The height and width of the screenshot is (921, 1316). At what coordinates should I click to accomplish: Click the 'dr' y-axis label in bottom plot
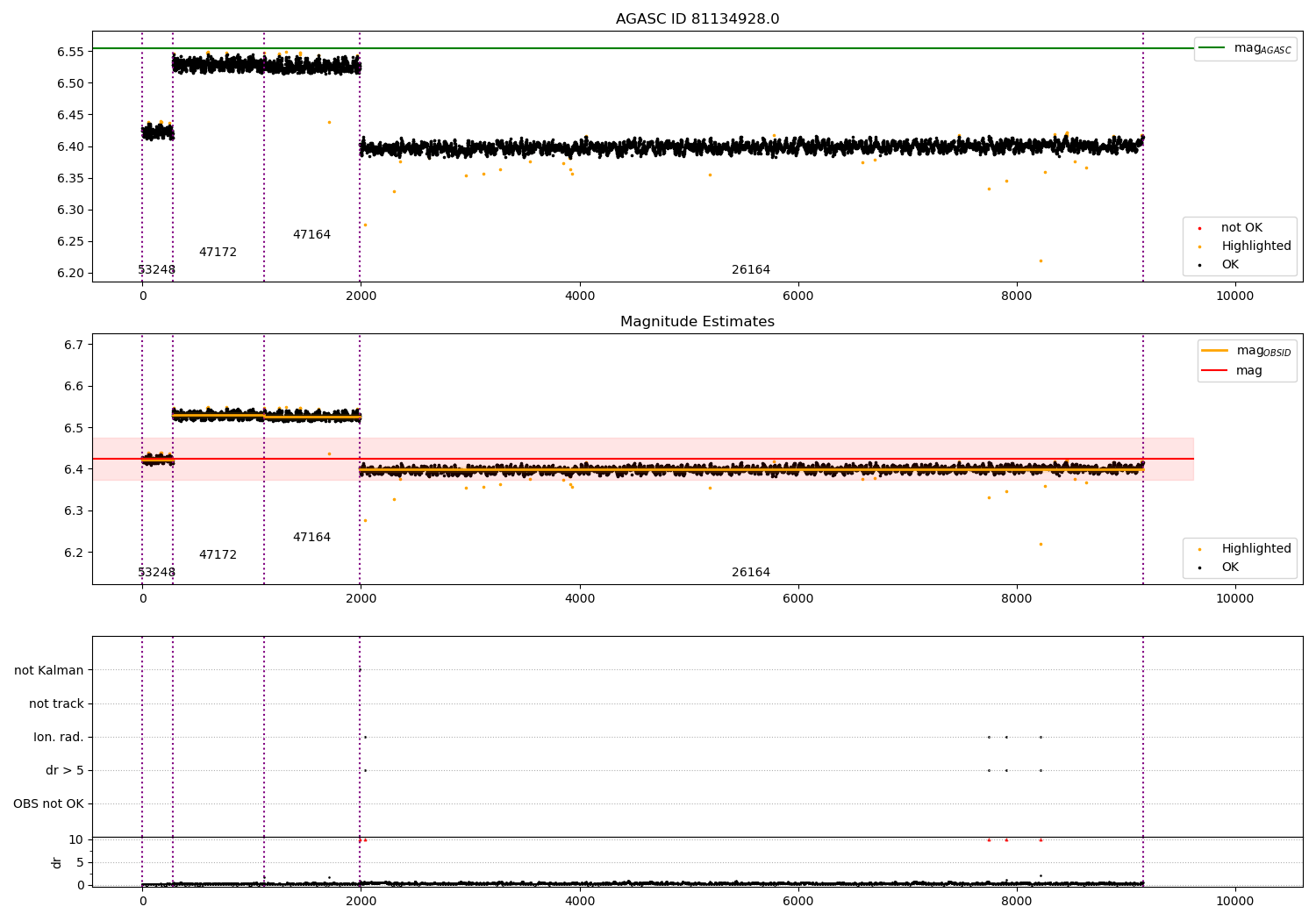tap(57, 863)
